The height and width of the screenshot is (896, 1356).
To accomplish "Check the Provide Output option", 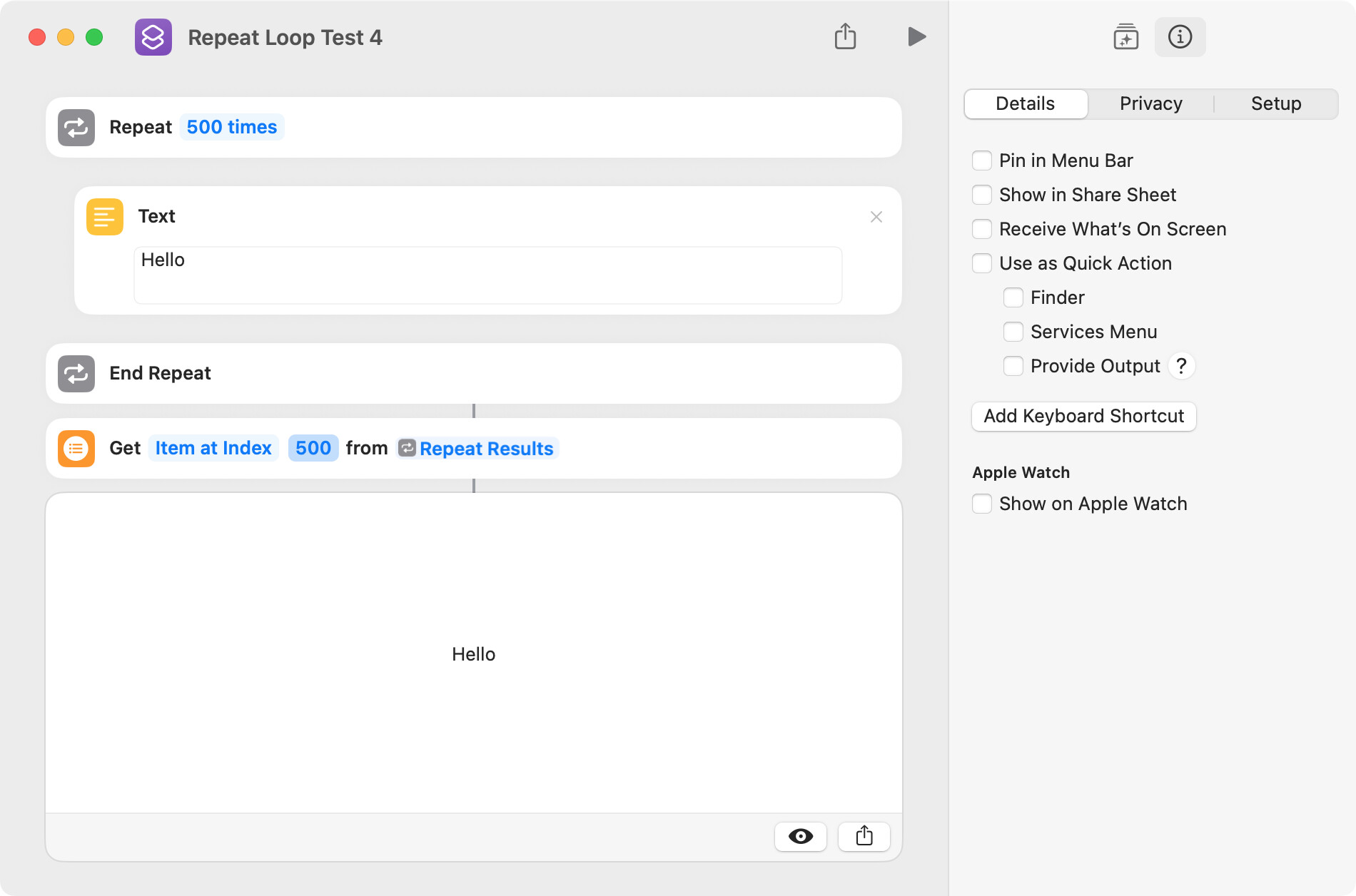I will point(1013,366).
